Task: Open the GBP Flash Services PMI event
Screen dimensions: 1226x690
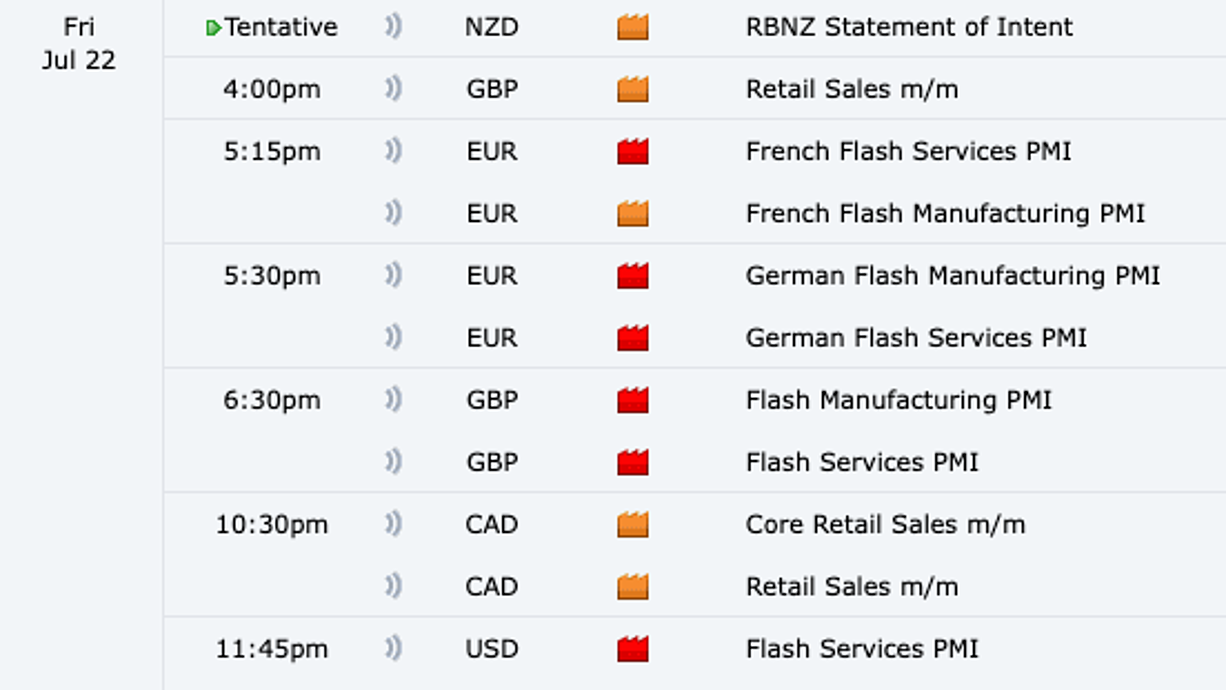Action: tap(862, 462)
